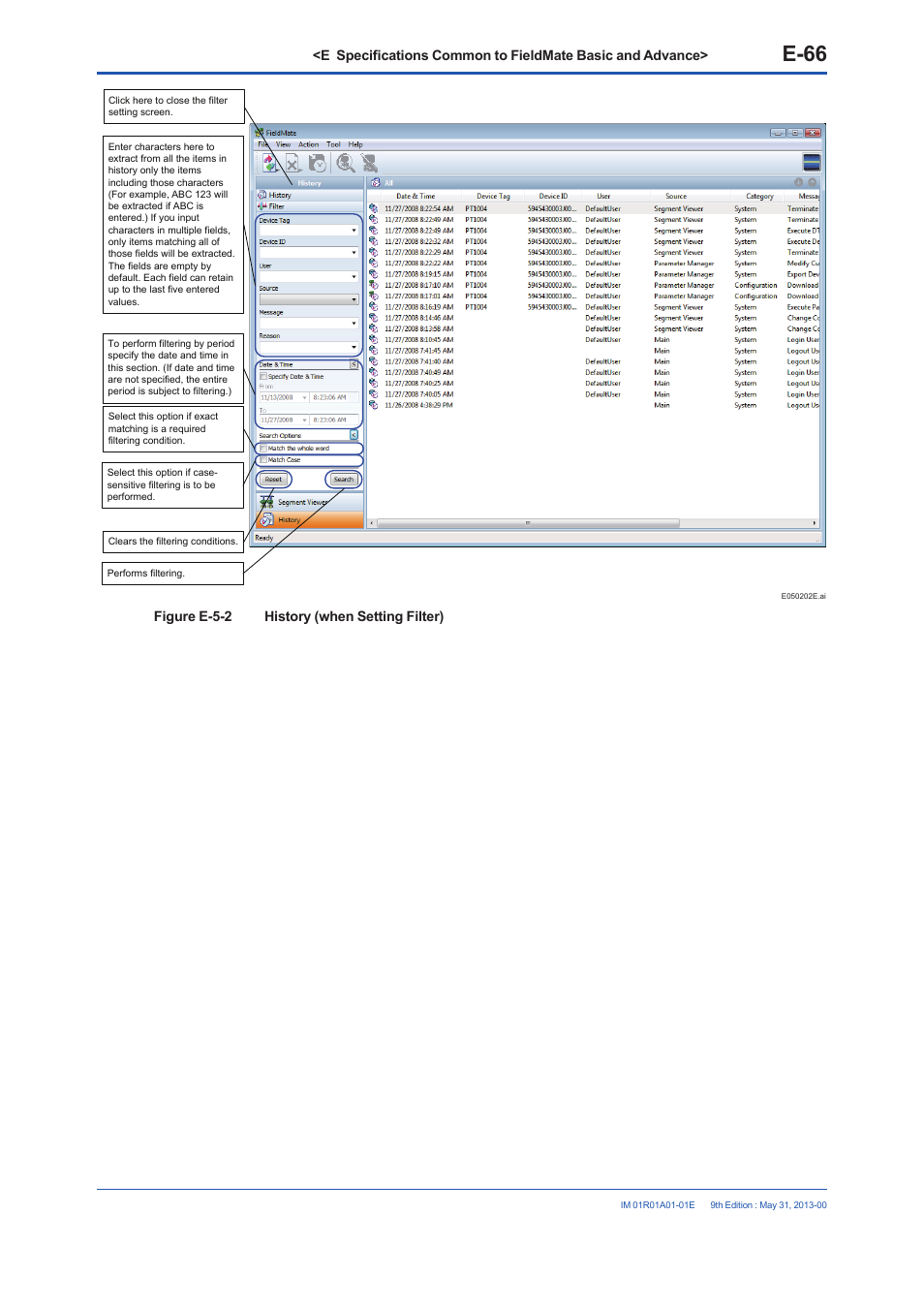The image size is (924, 1308).
Task: Click the icon of the 8:14:46 AM entry
Action: [x=373, y=318]
